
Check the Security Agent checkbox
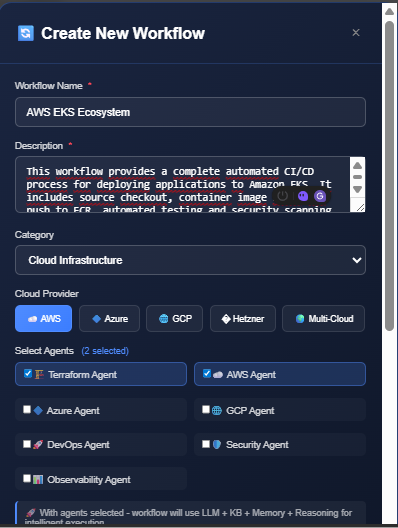coord(206,444)
